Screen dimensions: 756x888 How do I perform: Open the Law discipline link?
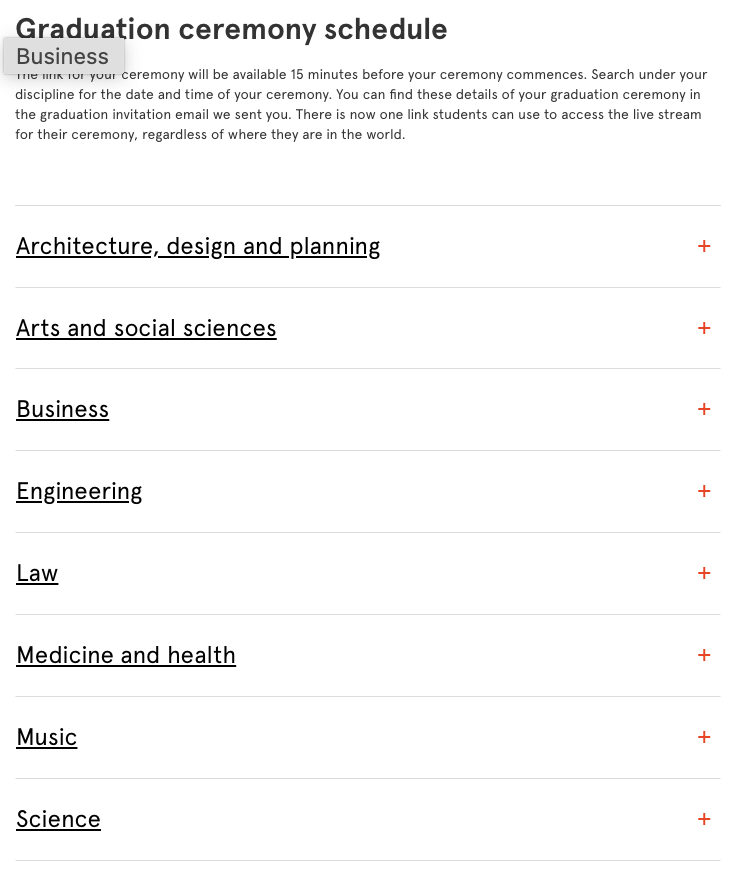tap(37, 573)
